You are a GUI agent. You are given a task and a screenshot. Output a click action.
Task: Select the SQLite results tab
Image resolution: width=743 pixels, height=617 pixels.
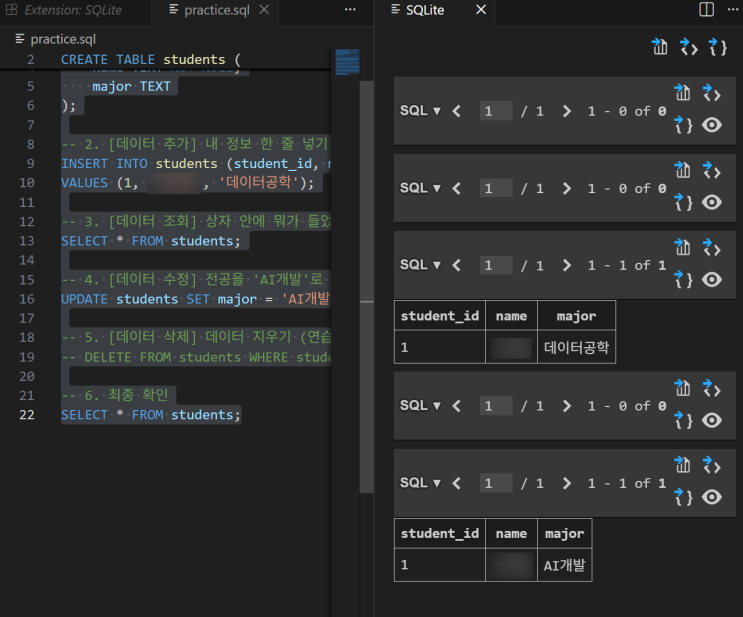[x=425, y=10]
